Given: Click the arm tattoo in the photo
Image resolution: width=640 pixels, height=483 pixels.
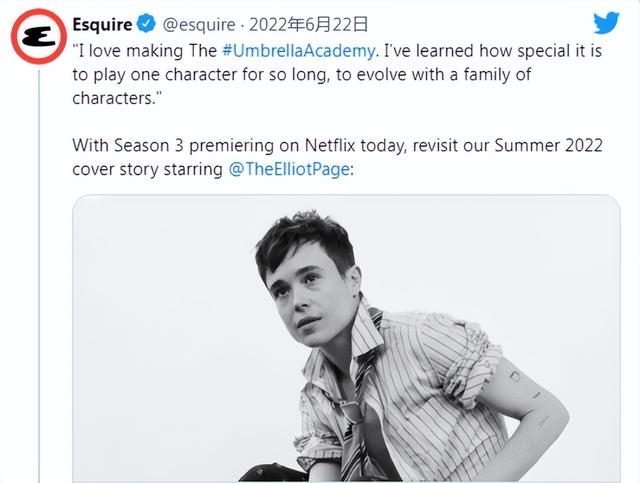Looking at the screenshot, I should [517, 377].
